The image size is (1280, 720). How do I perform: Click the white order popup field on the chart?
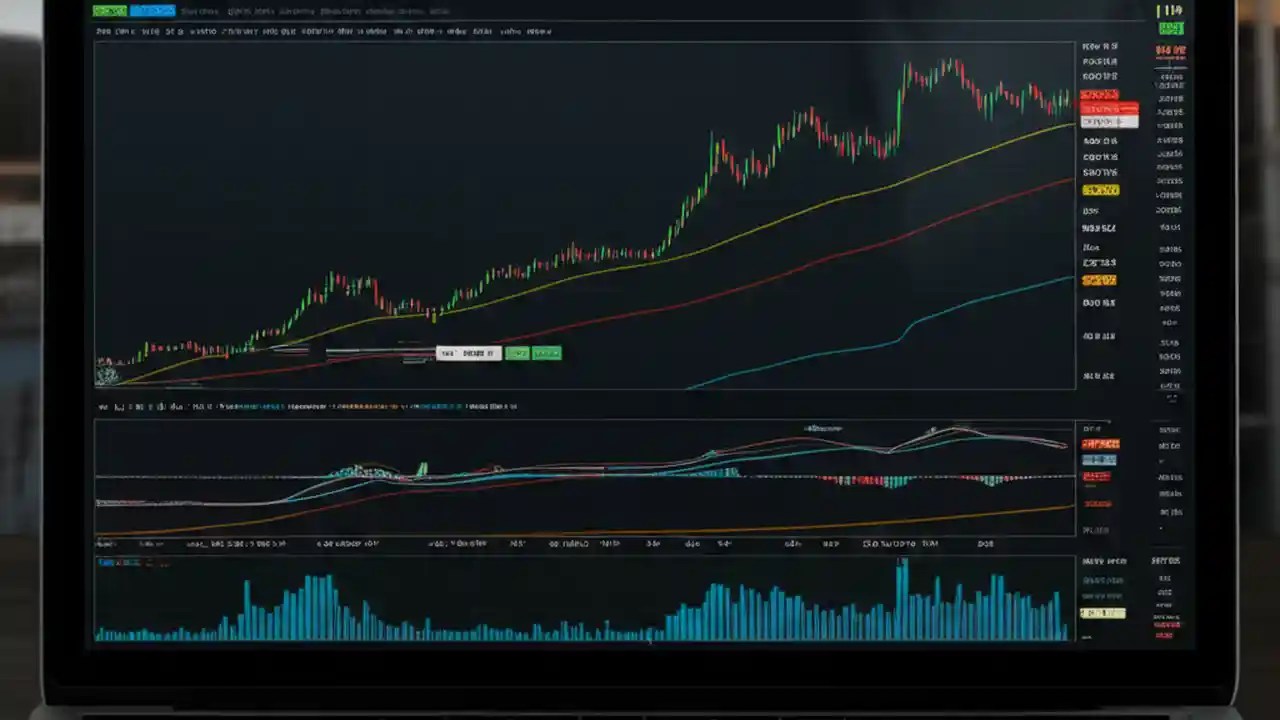point(467,353)
